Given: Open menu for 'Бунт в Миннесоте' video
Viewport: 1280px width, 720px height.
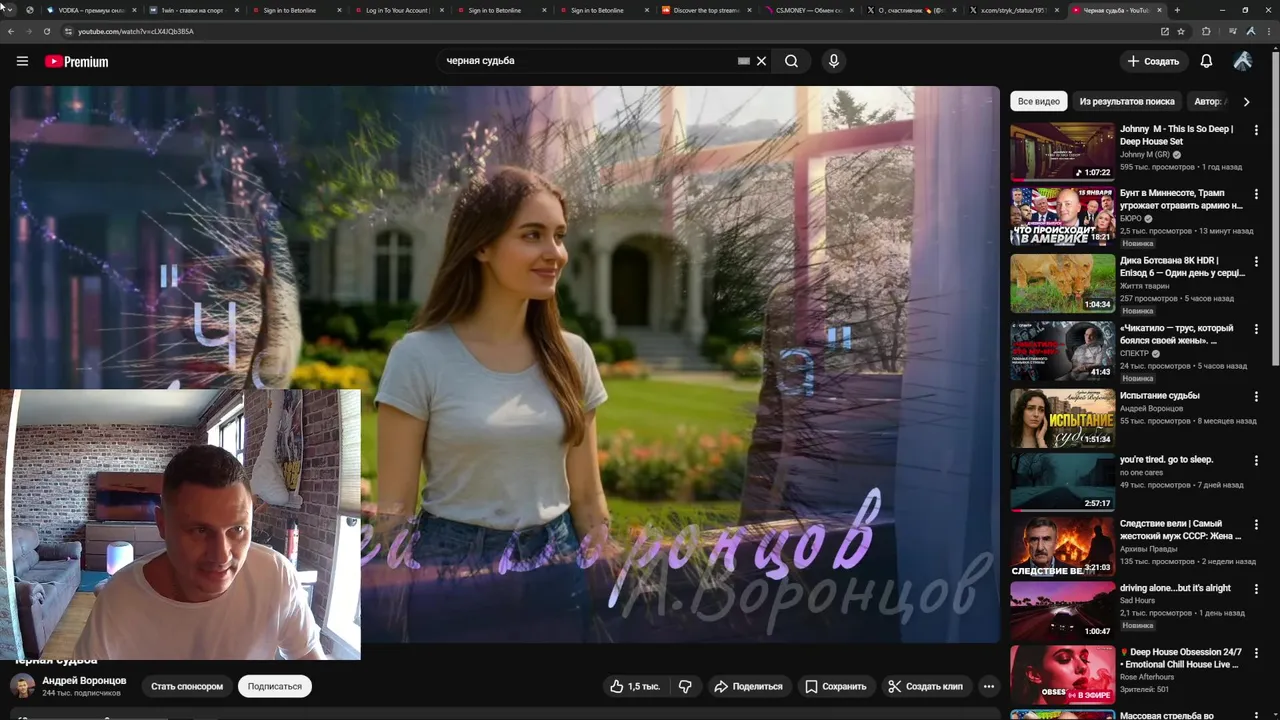Looking at the screenshot, I should pyautogui.click(x=1256, y=194).
